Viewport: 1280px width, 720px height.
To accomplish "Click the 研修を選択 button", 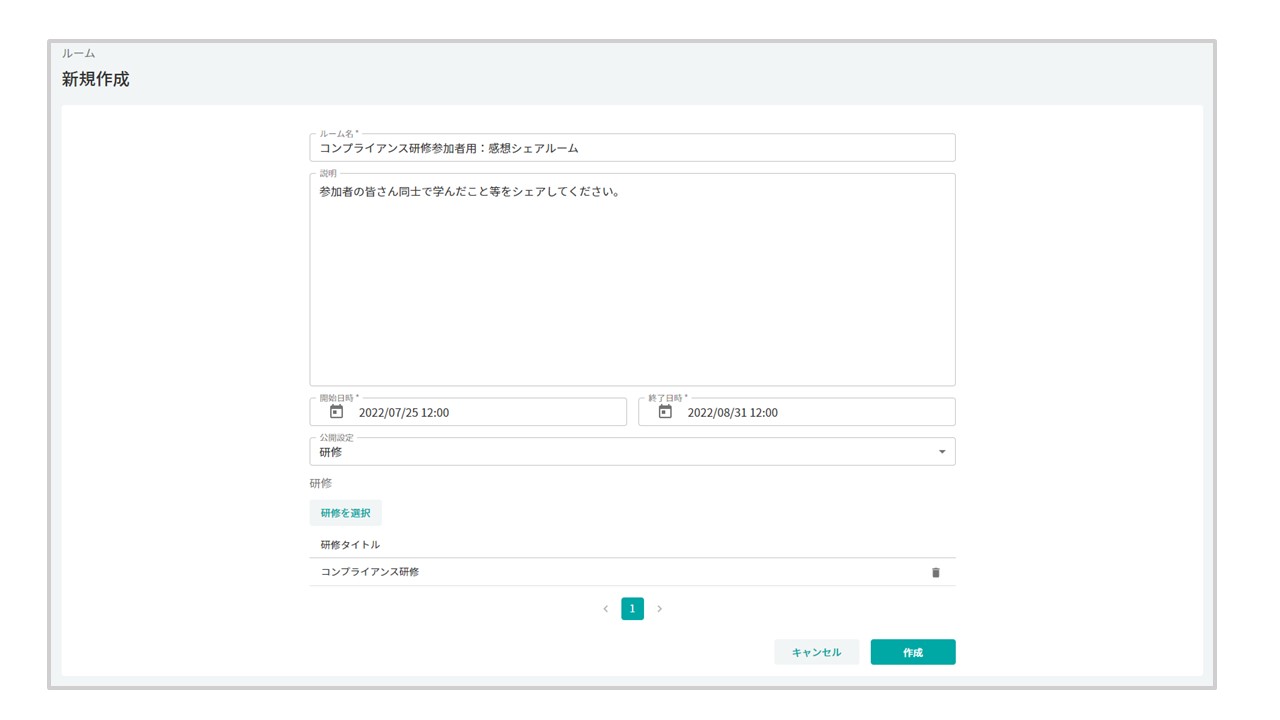I will (345, 513).
